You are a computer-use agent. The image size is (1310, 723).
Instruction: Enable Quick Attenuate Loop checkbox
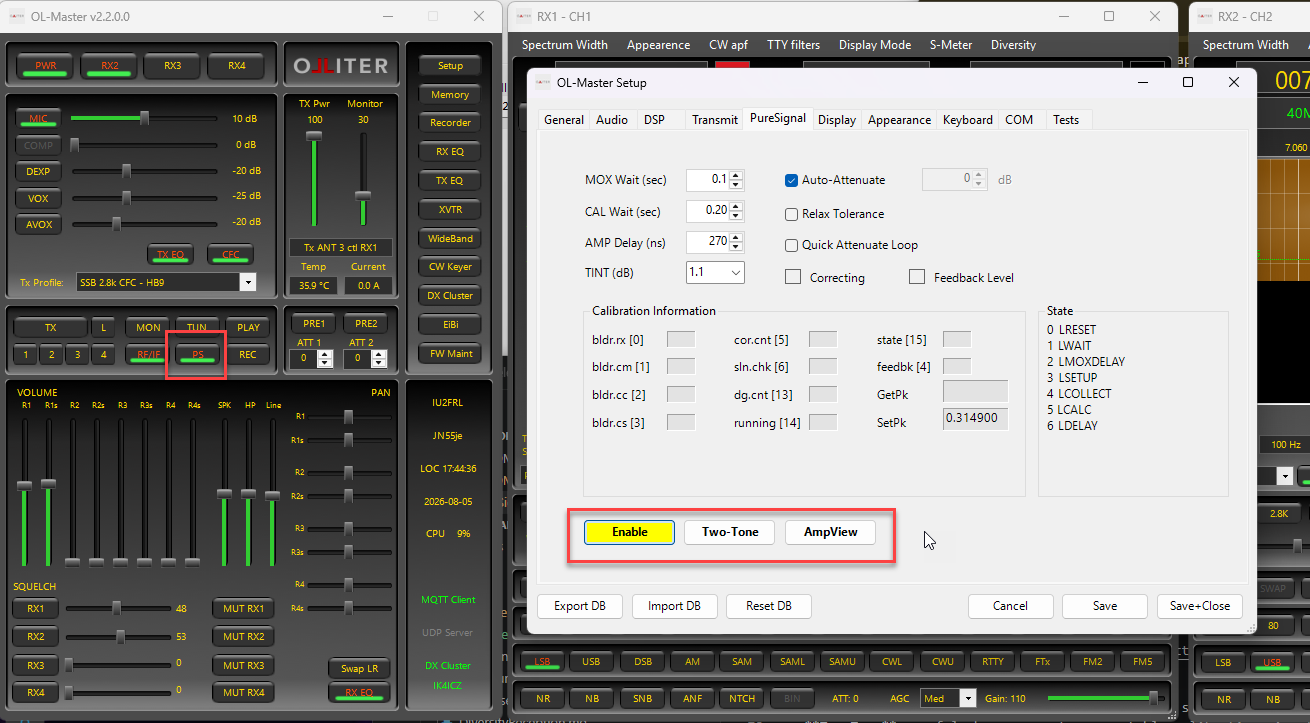click(x=792, y=245)
